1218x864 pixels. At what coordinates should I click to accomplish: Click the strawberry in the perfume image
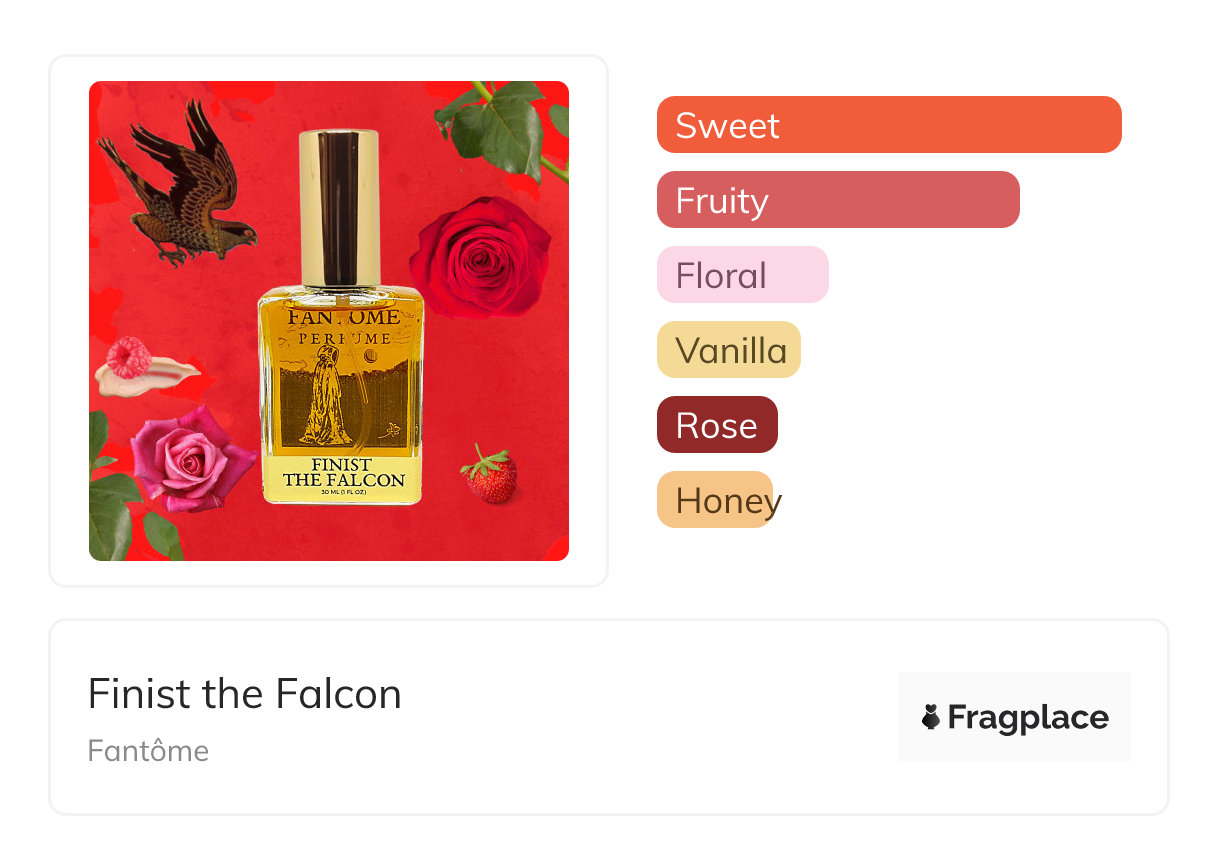click(x=491, y=476)
